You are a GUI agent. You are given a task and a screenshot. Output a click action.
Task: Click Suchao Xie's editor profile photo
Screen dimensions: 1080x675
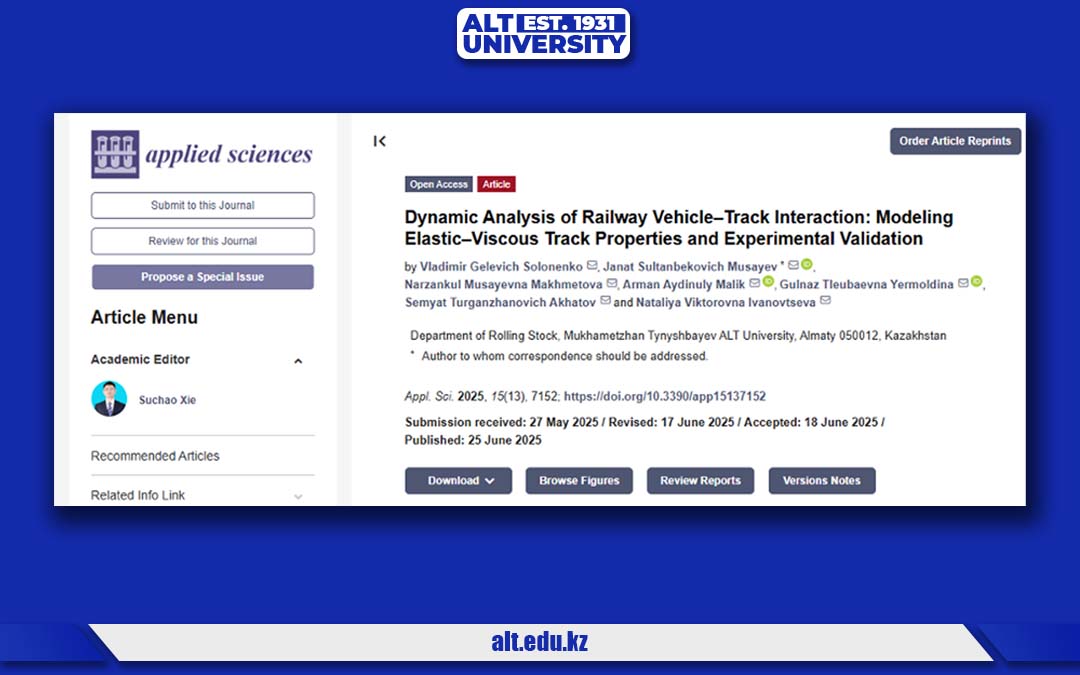[x=109, y=399]
